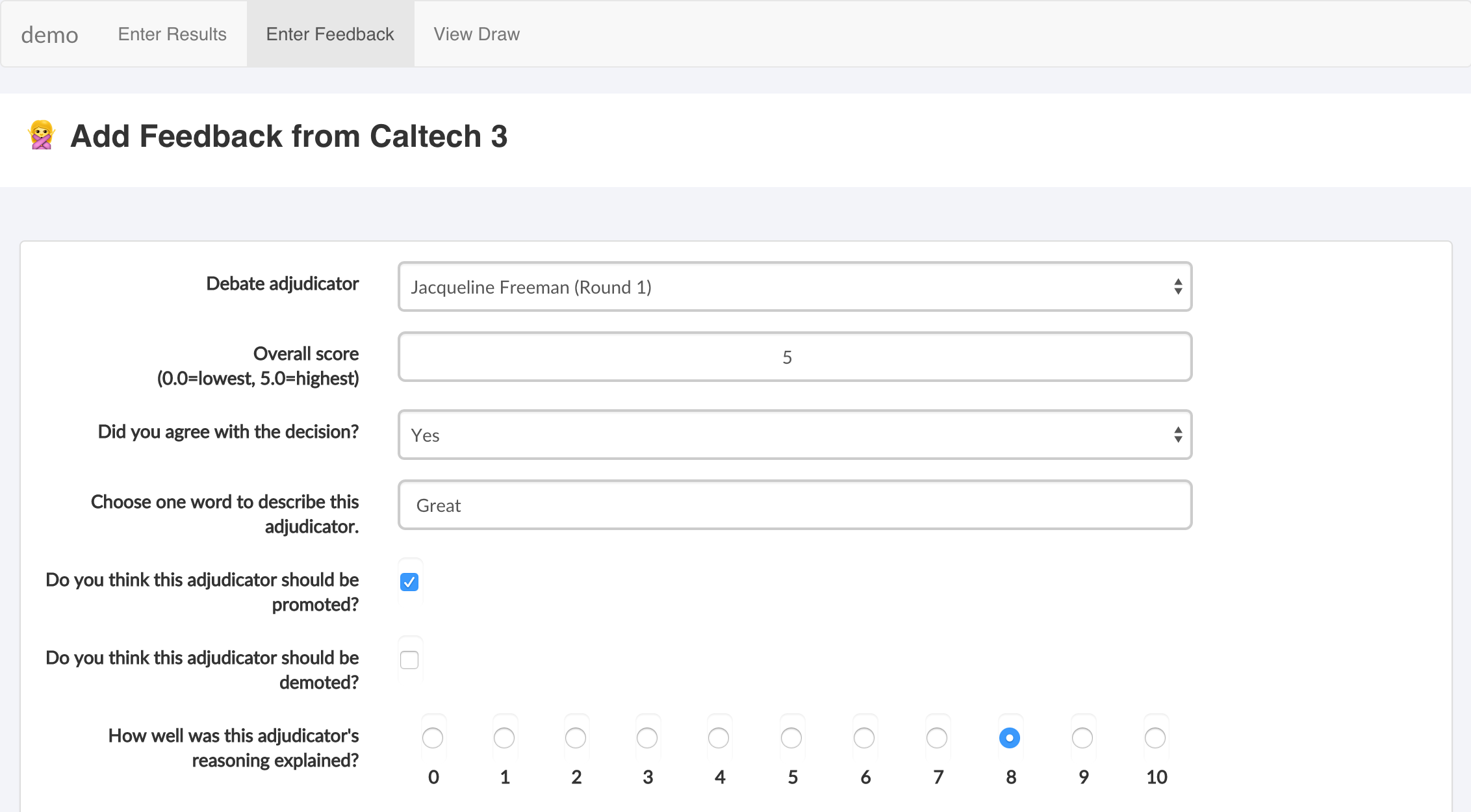Open the Debate adjudicator dropdown

click(795, 286)
